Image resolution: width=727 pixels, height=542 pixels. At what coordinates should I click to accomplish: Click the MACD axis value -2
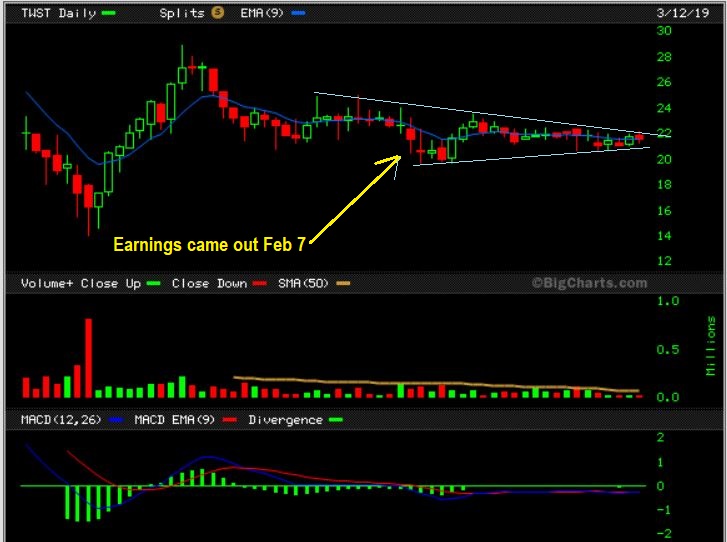click(662, 534)
